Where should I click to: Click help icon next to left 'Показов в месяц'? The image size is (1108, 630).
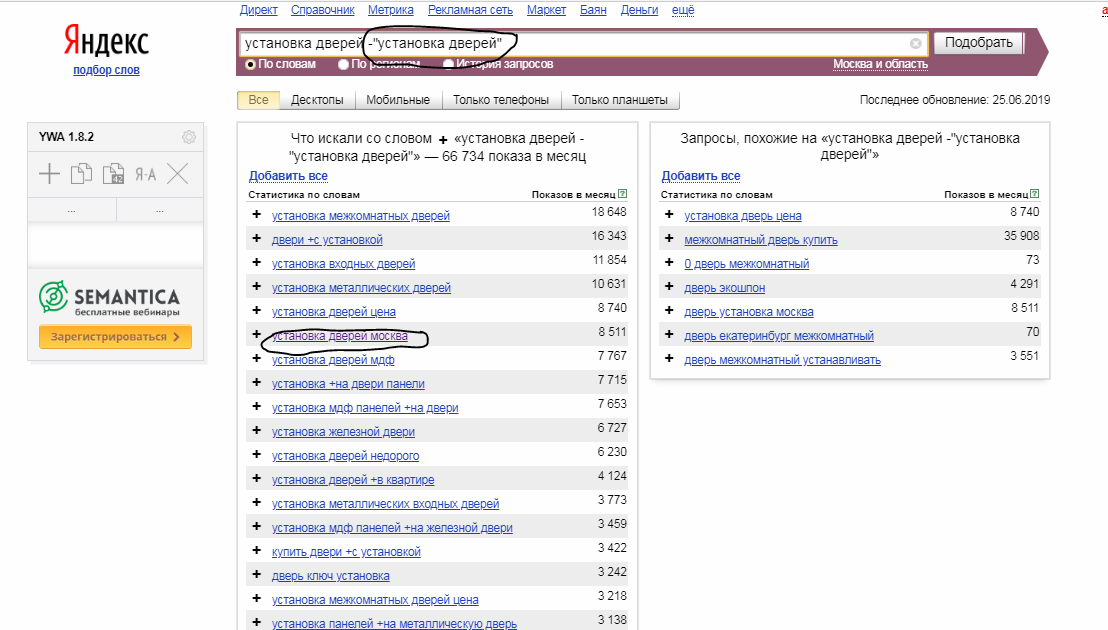click(623, 194)
